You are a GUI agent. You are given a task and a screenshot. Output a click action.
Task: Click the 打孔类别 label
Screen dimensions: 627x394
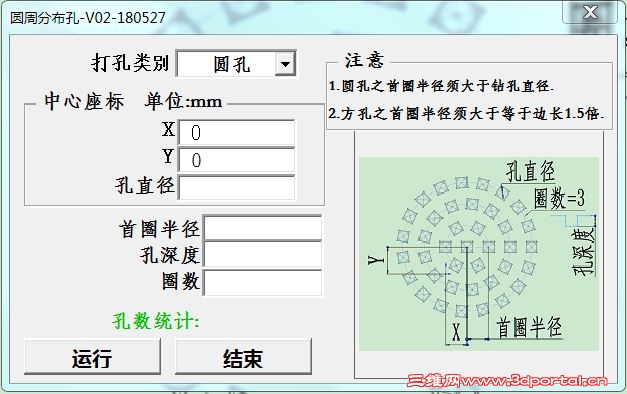[x=130, y=63]
